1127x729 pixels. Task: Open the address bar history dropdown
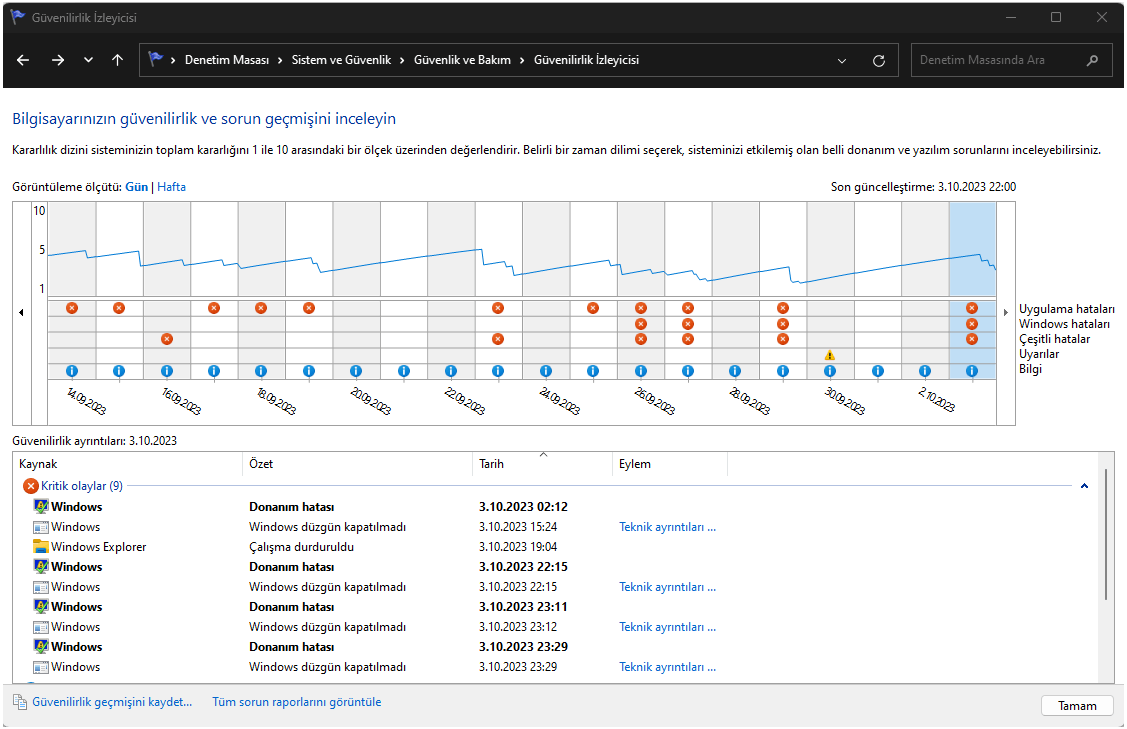[x=842, y=61]
